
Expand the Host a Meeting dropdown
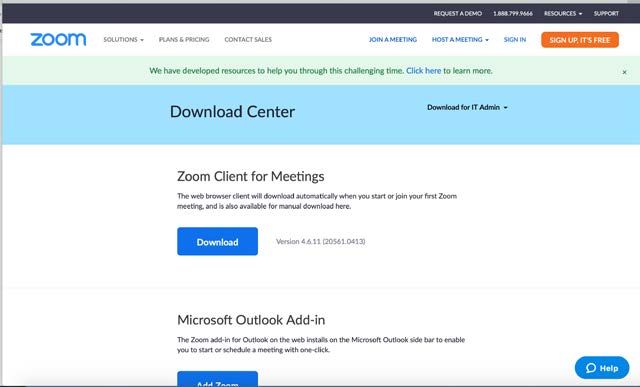[x=460, y=40]
